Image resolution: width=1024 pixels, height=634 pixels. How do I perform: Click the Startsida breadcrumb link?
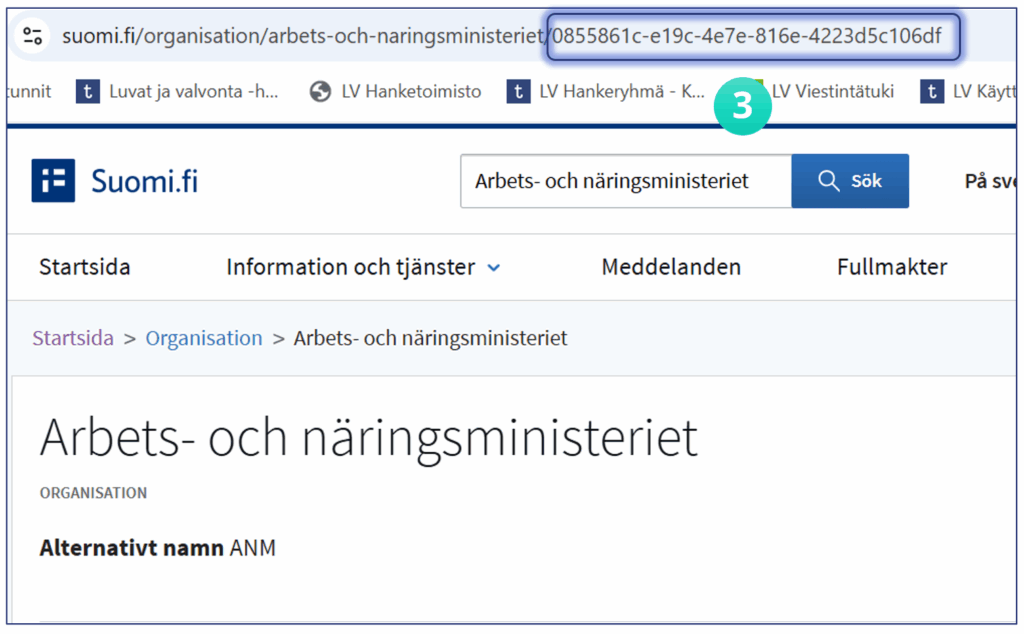click(x=73, y=338)
